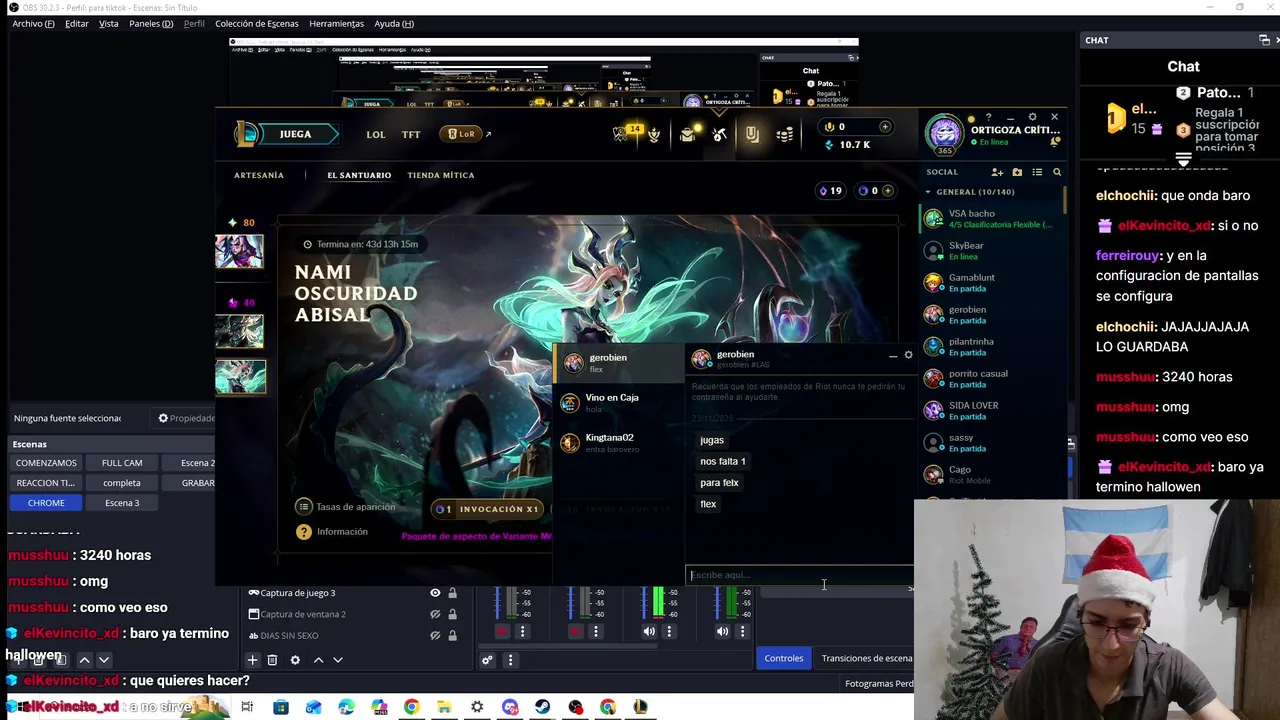Open Tasas de aparición
This screenshot has height=720, width=1280.
[346, 507]
